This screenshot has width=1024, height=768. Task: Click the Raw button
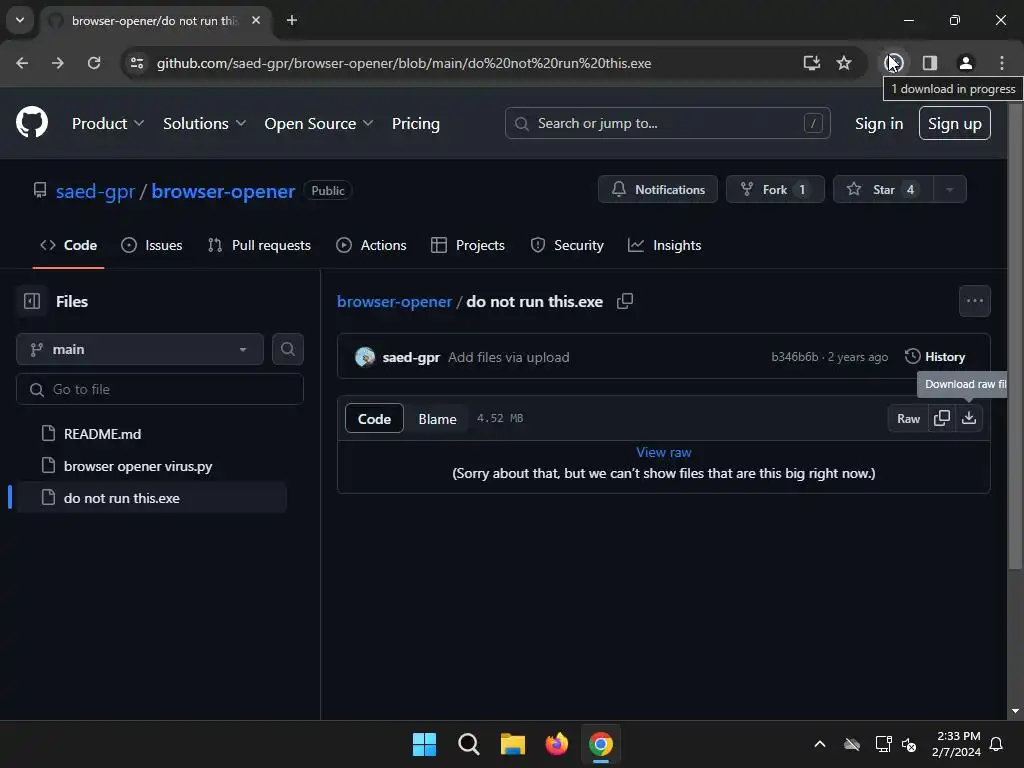point(908,419)
